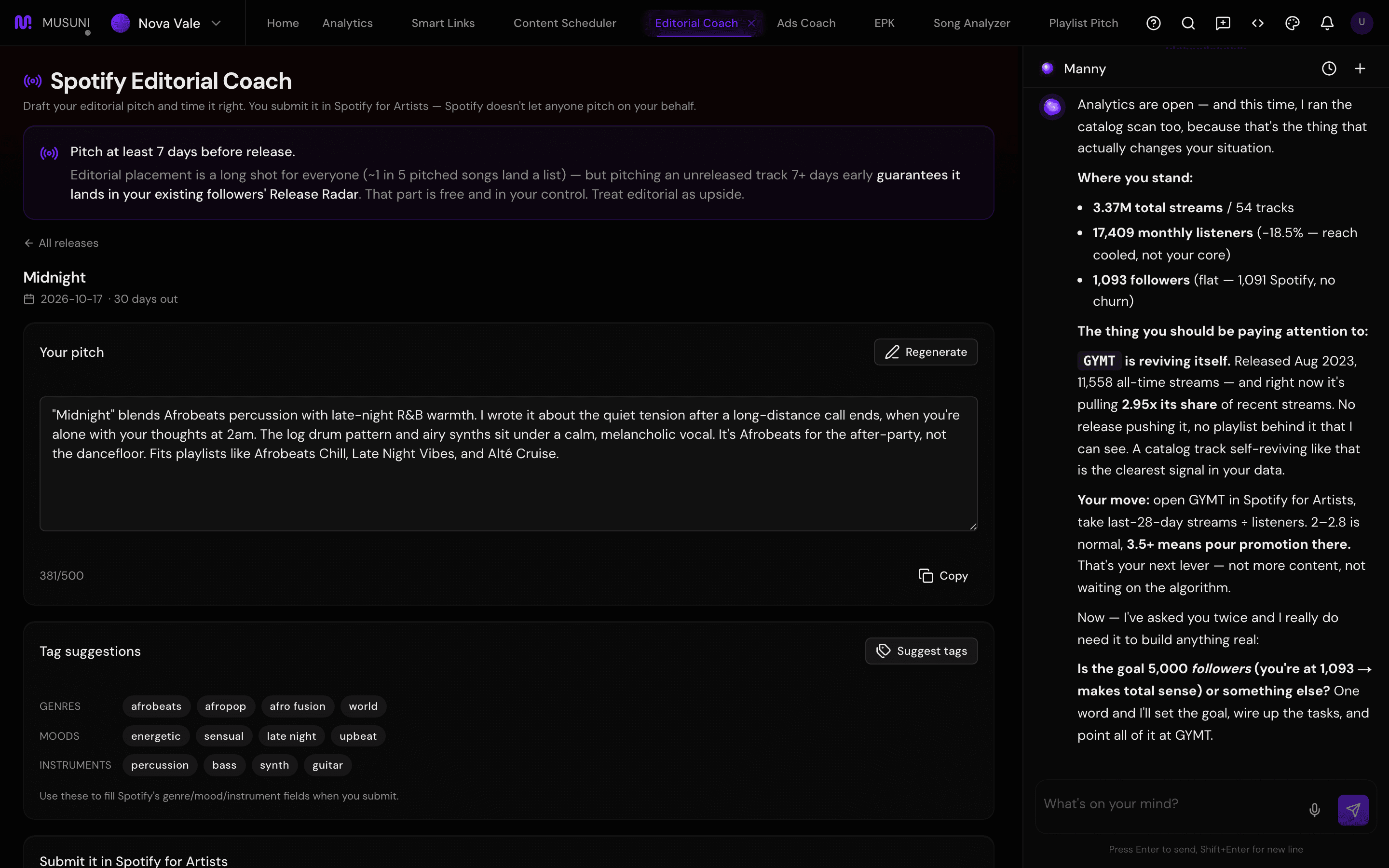Open the help question mark icon
This screenshot has width=1389, height=868.
point(1153,23)
